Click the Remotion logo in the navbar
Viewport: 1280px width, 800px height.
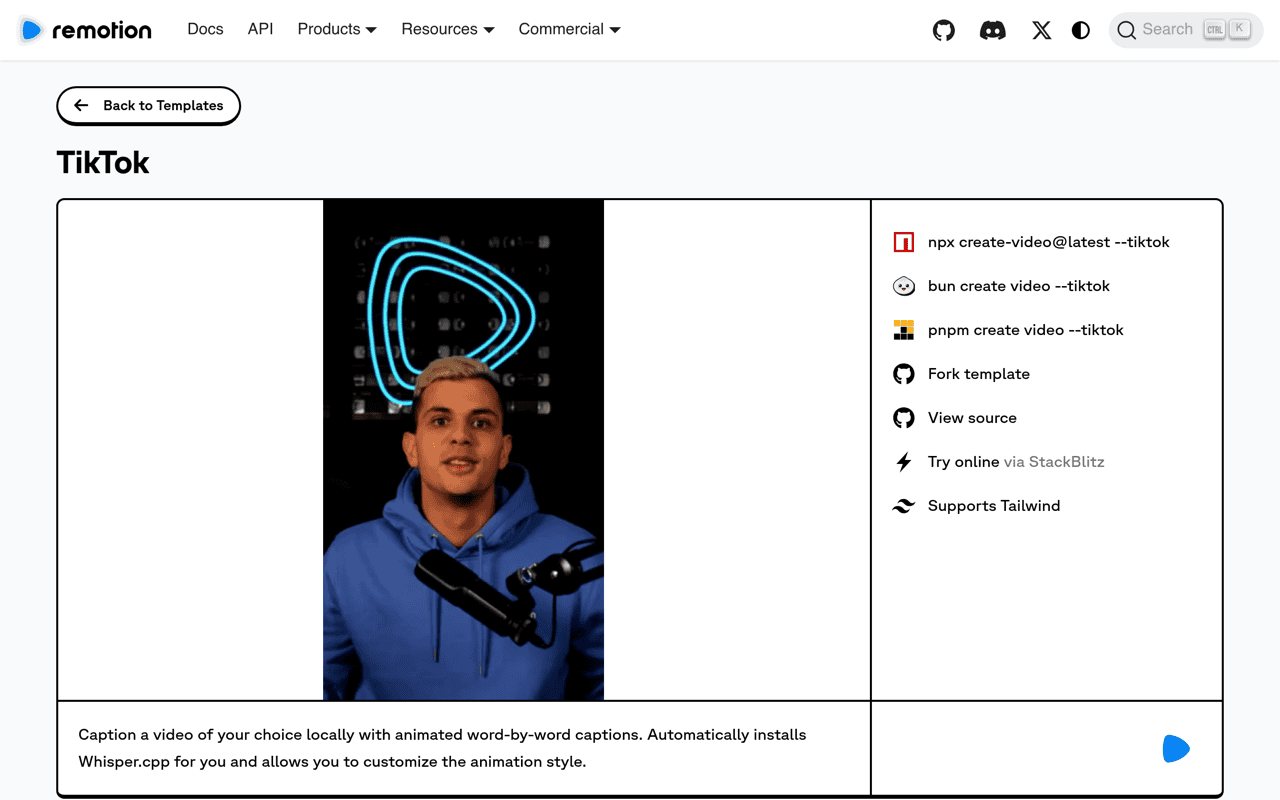(x=86, y=30)
